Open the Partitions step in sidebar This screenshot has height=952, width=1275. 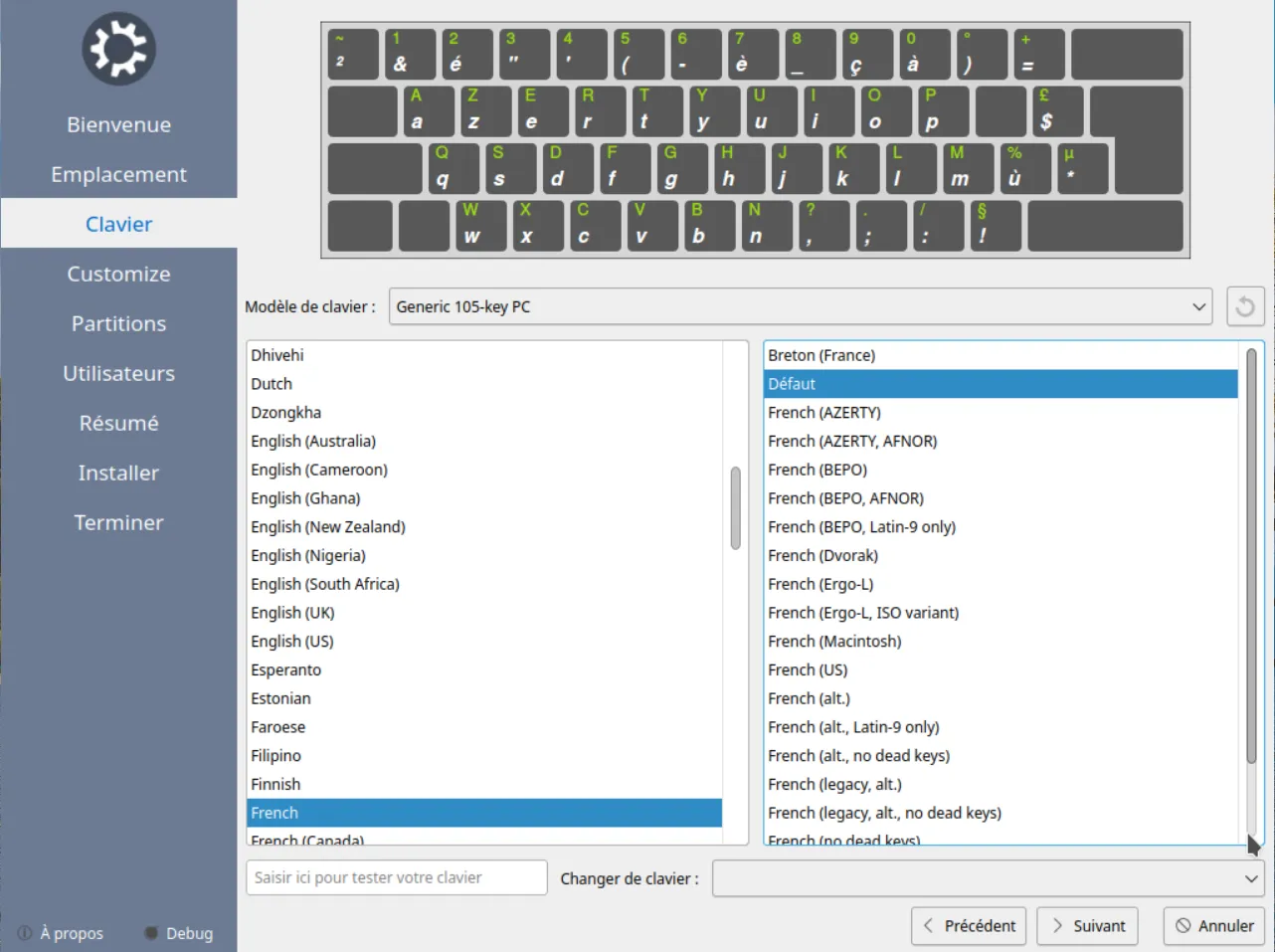coord(118,323)
